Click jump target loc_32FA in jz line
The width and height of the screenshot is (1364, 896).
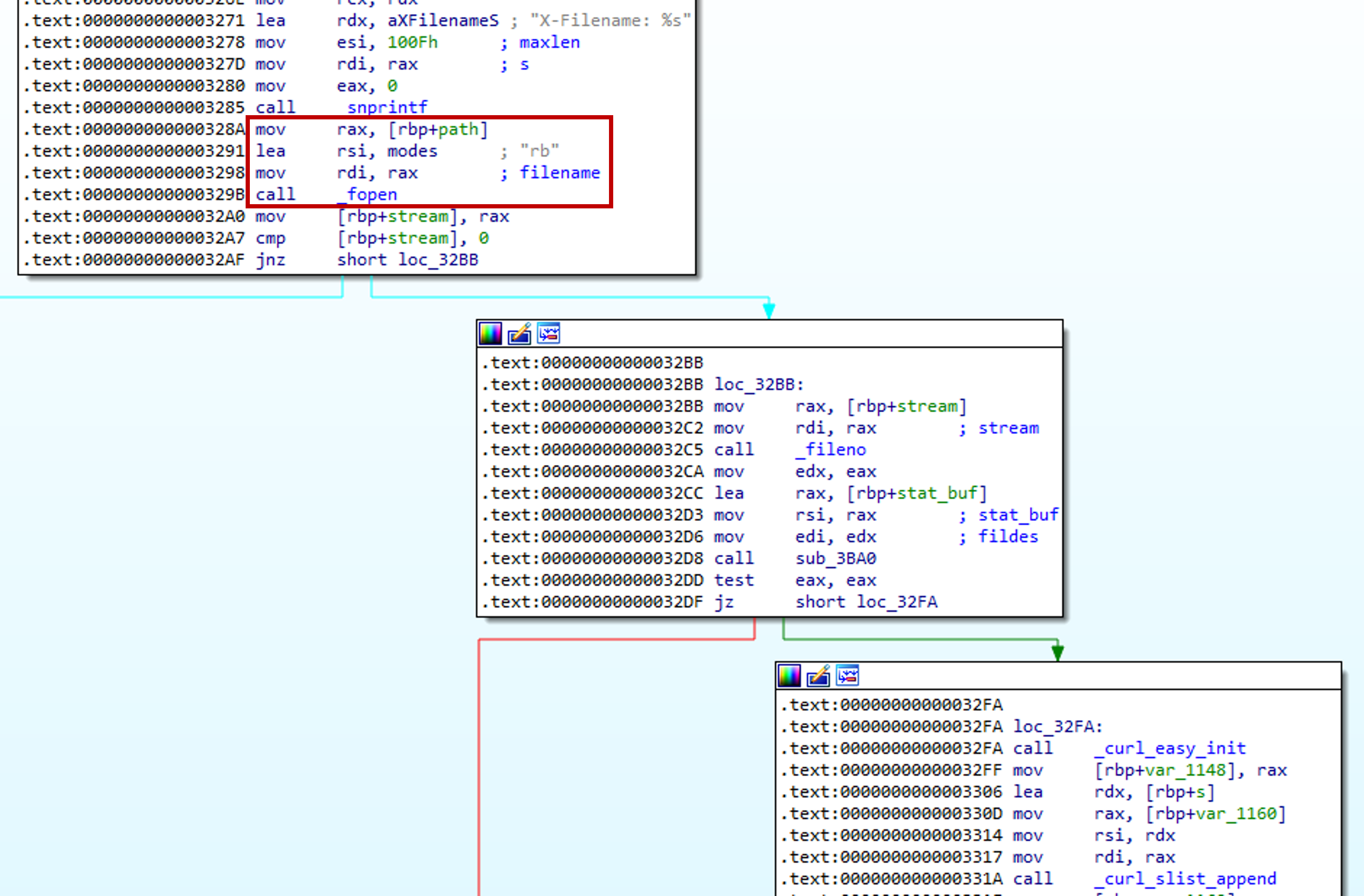pos(897,602)
